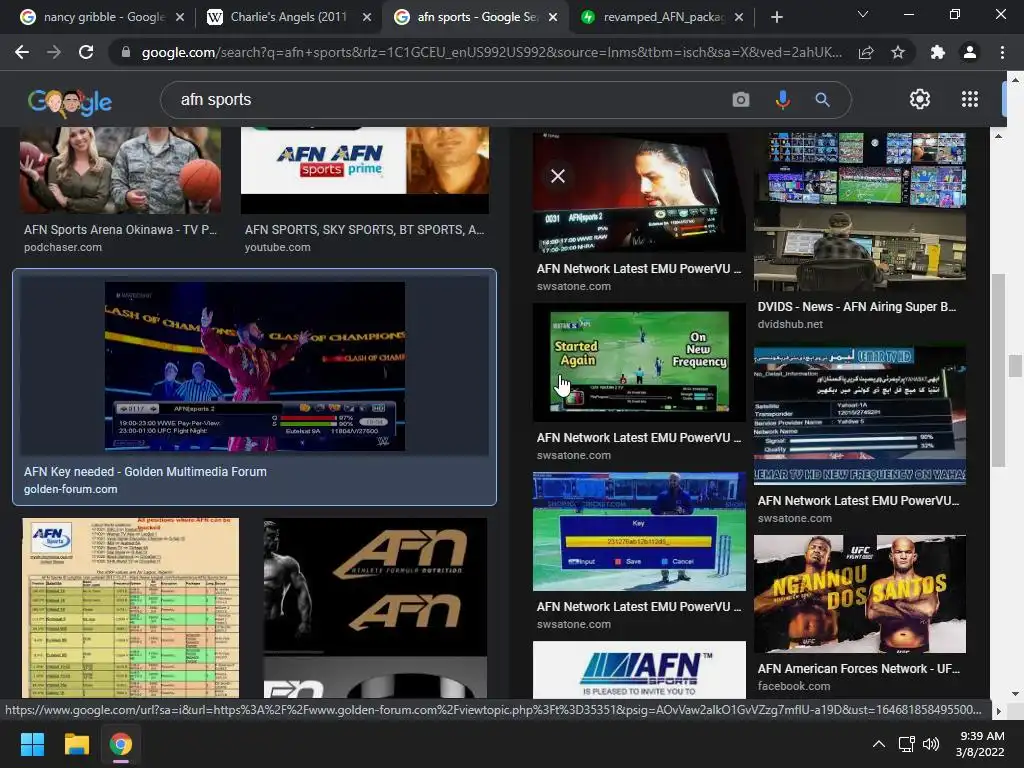The height and width of the screenshot is (768, 1024).
Task: Open Google quick settings gear
Action: point(920,99)
